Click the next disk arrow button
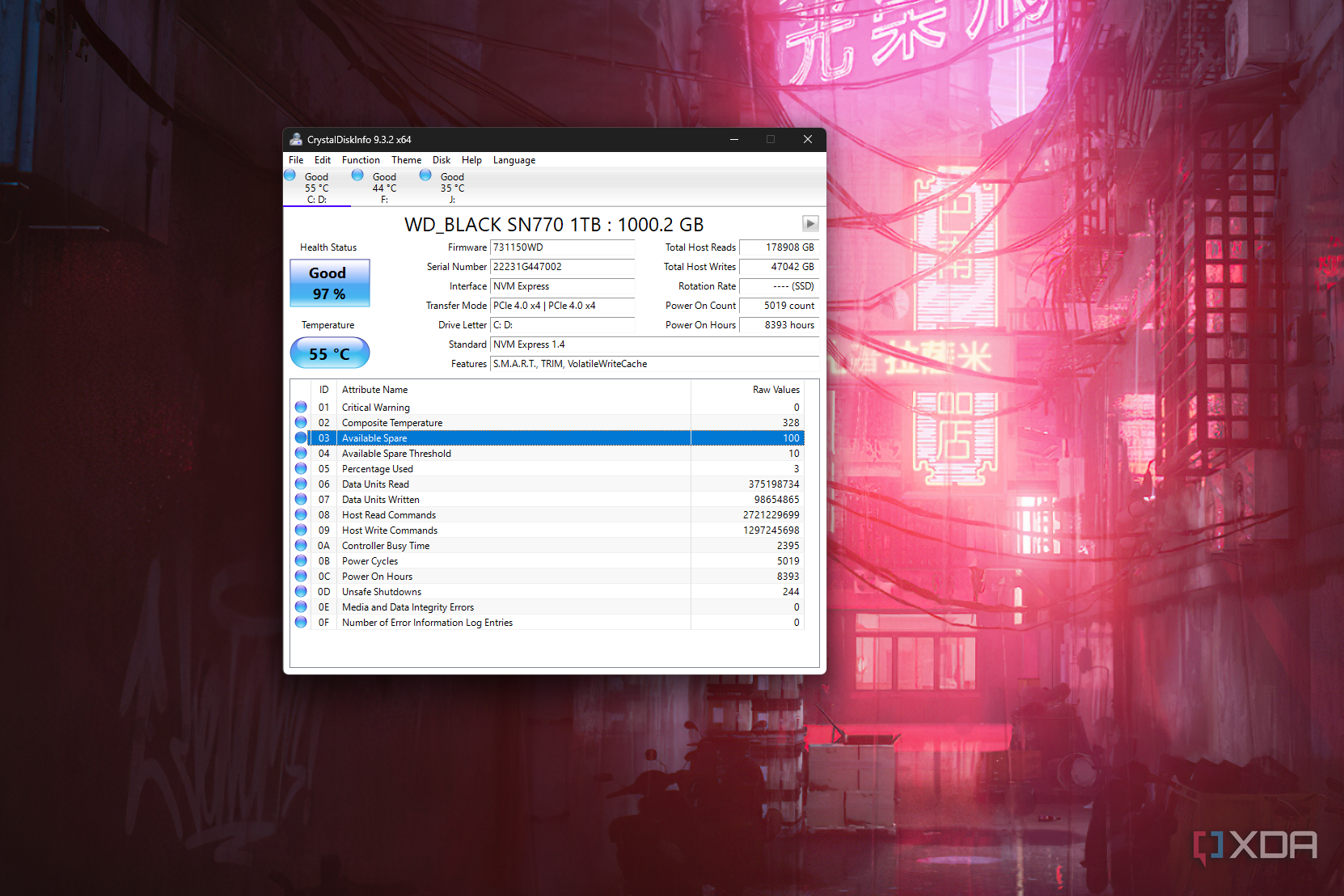 click(x=810, y=224)
